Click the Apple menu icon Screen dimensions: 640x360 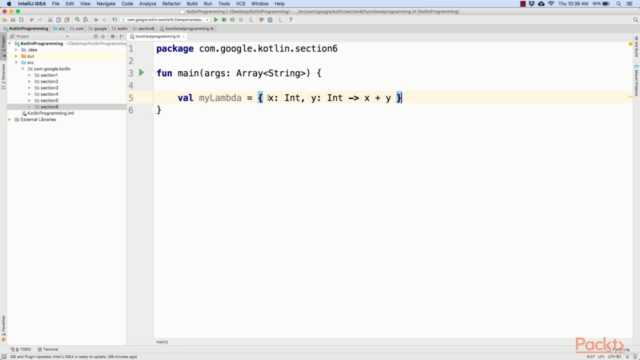pyautogui.click(x=9, y=4)
